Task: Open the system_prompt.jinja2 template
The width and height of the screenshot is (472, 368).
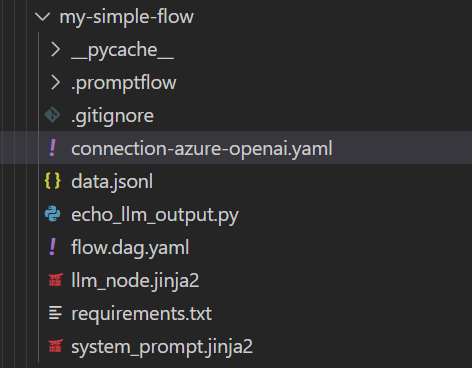Action: (162, 347)
